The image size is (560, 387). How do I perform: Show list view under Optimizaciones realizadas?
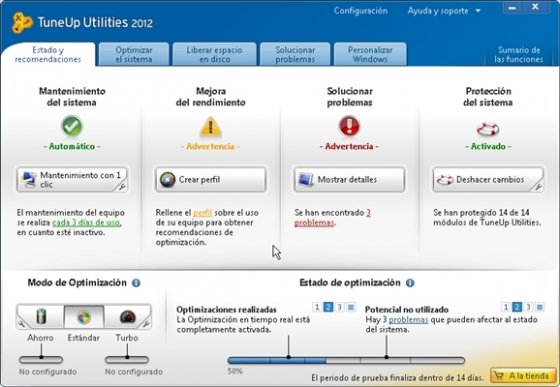click(x=351, y=307)
